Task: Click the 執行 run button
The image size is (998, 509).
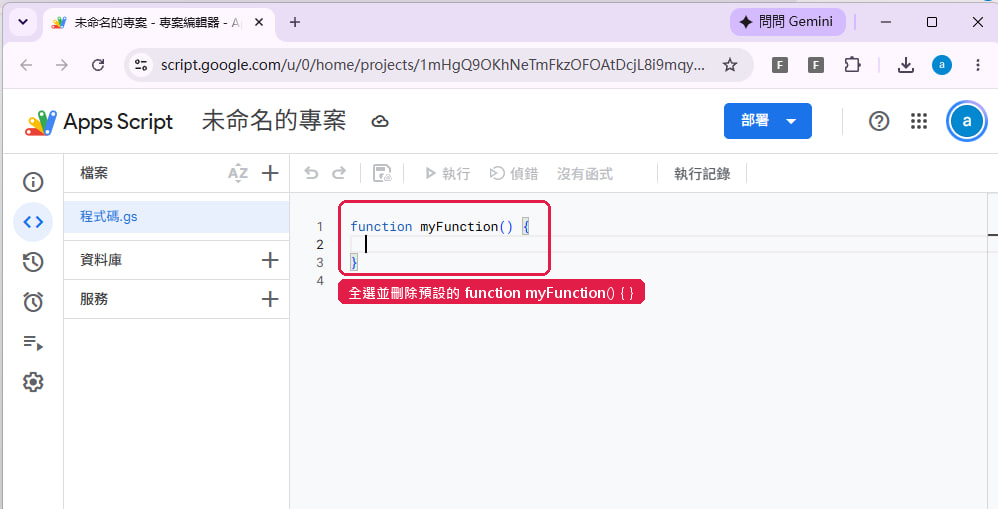Action: tap(447, 174)
